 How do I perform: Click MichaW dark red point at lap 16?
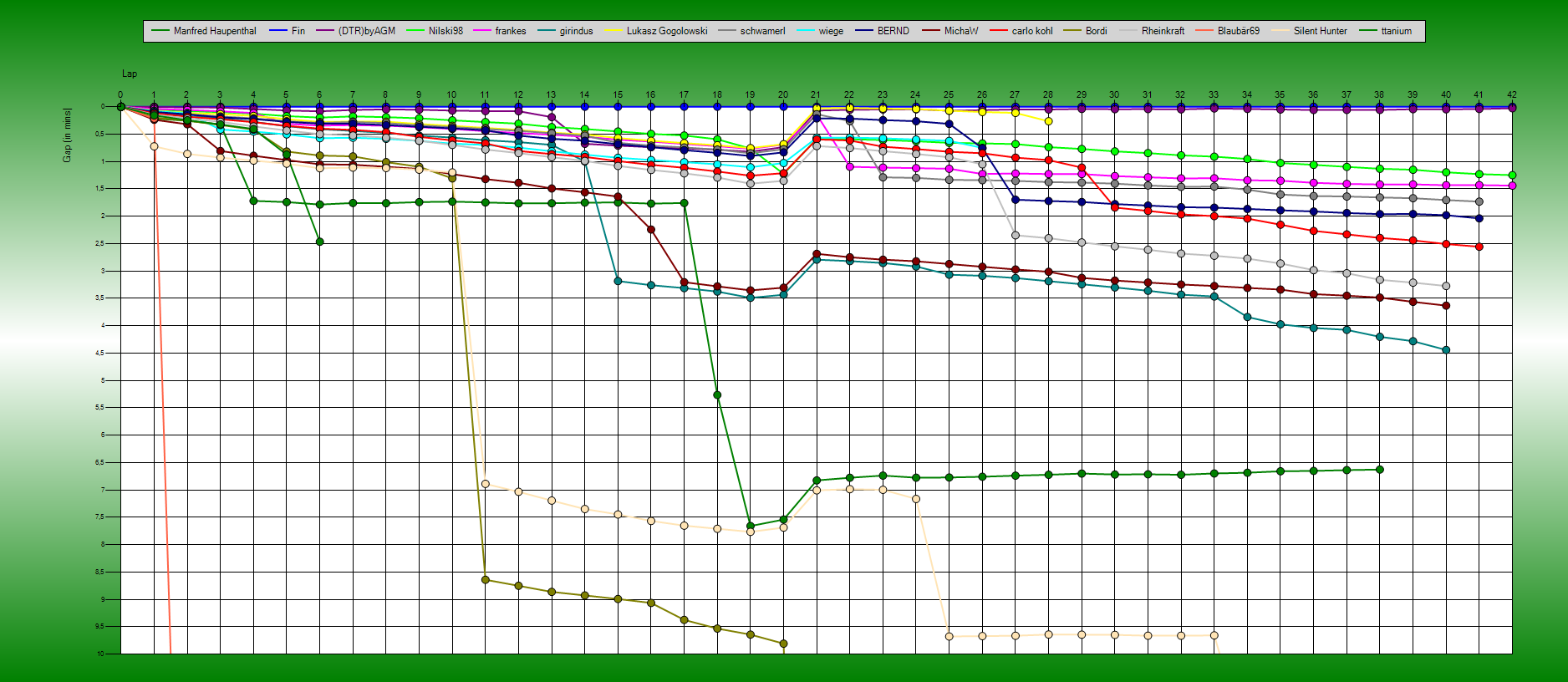[x=651, y=229]
